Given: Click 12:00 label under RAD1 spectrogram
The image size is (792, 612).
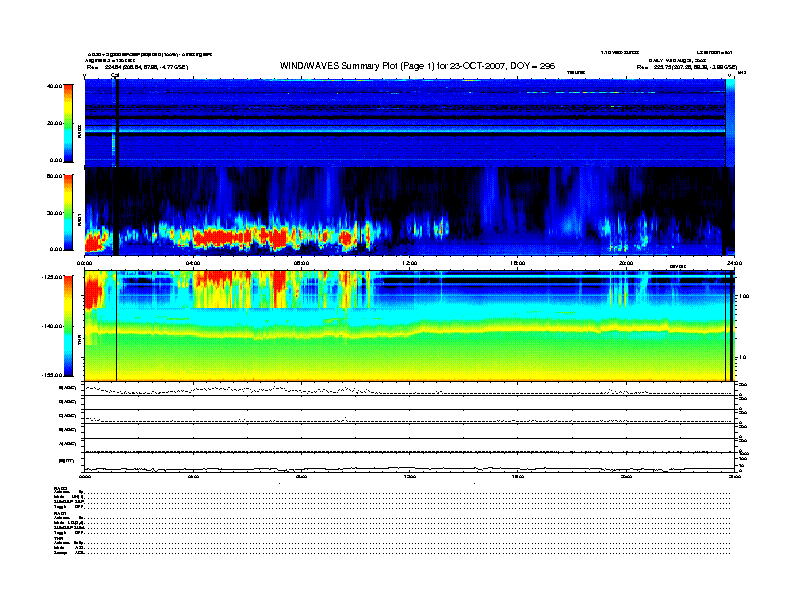Looking at the screenshot, I should coord(410,263).
